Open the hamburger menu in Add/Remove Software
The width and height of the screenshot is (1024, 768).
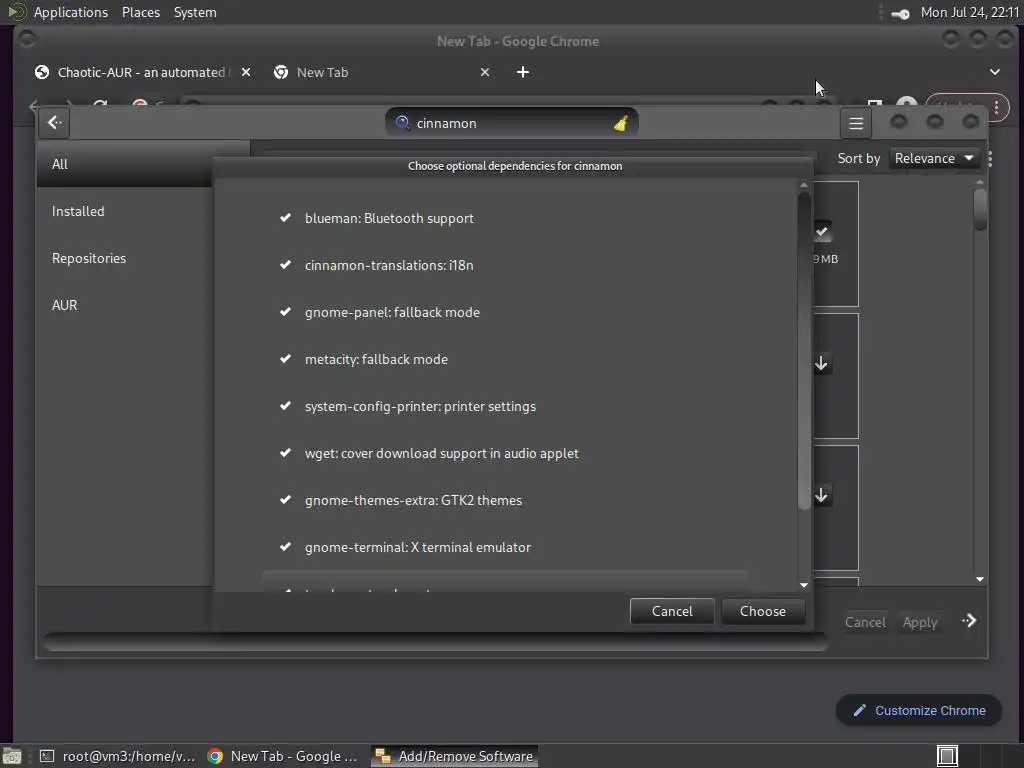pyautogui.click(x=856, y=123)
